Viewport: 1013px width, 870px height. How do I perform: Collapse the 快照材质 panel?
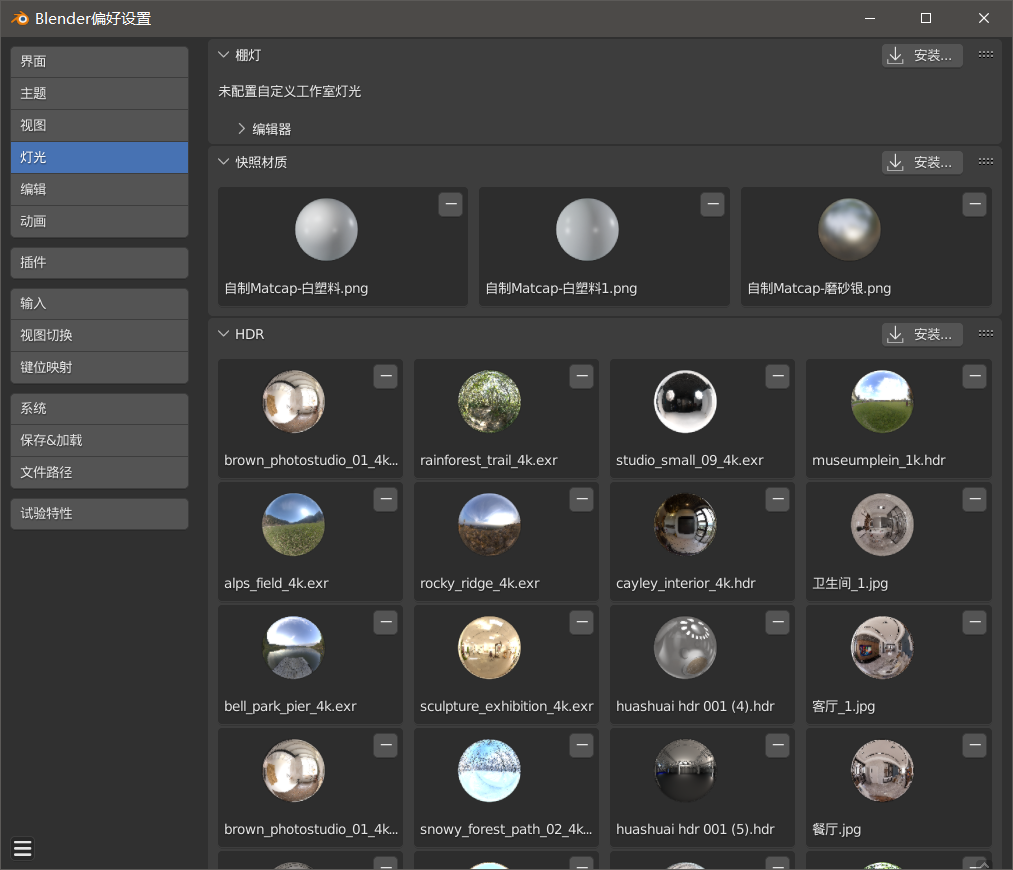click(x=224, y=161)
